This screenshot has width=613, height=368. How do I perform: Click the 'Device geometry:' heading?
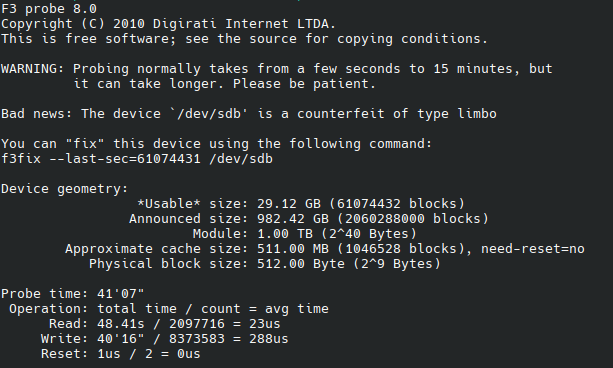click(65, 189)
